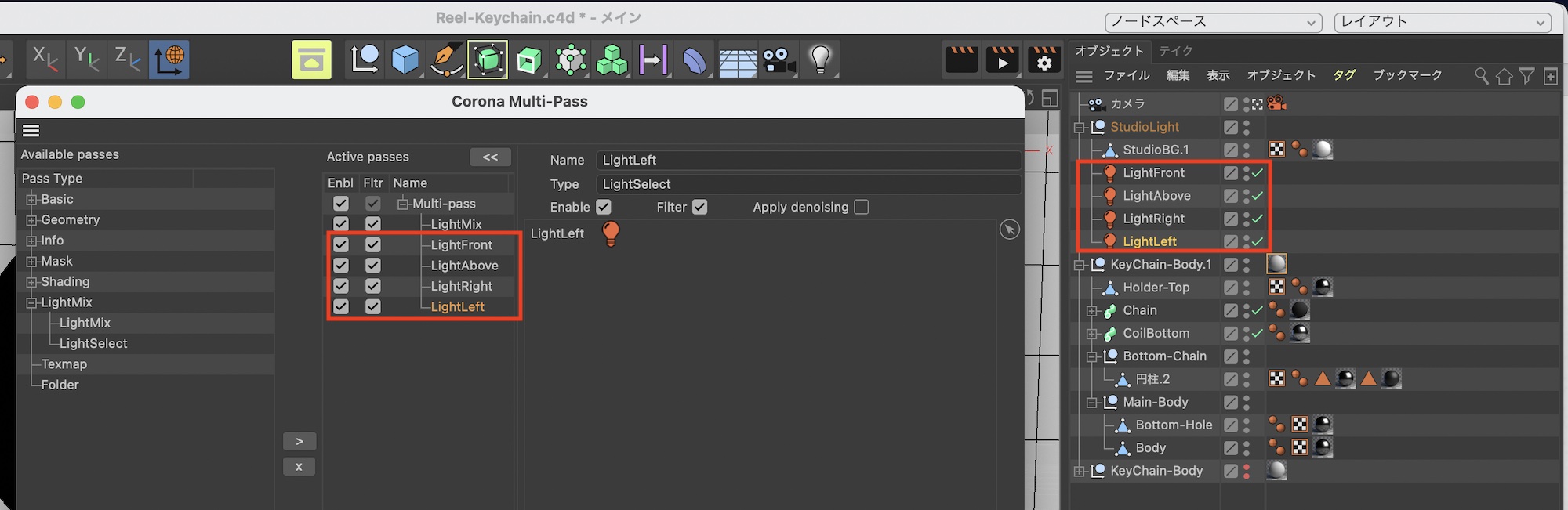Click the camera object toolbar icon
The height and width of the screenshot is (510, 1568).
pyautogui.click(x=779, y=60)
